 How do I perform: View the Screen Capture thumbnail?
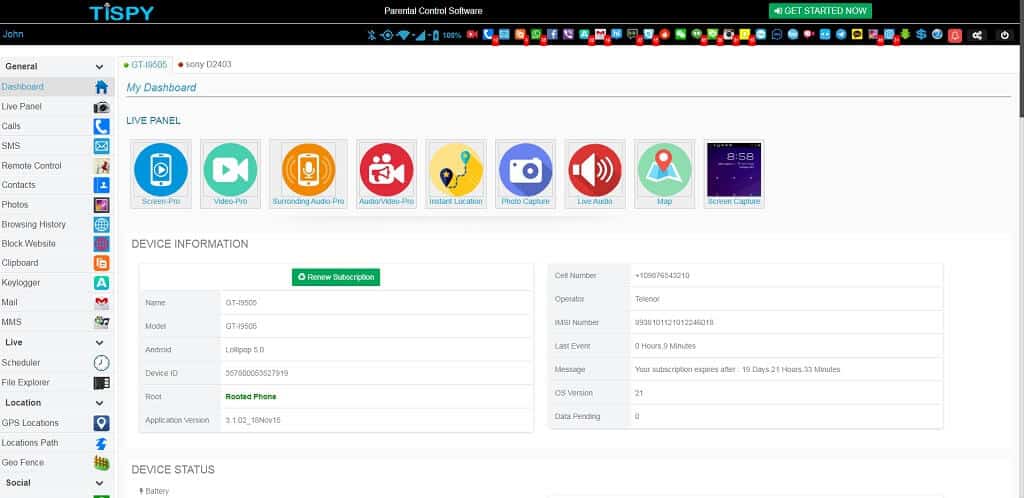pos(734,174)
